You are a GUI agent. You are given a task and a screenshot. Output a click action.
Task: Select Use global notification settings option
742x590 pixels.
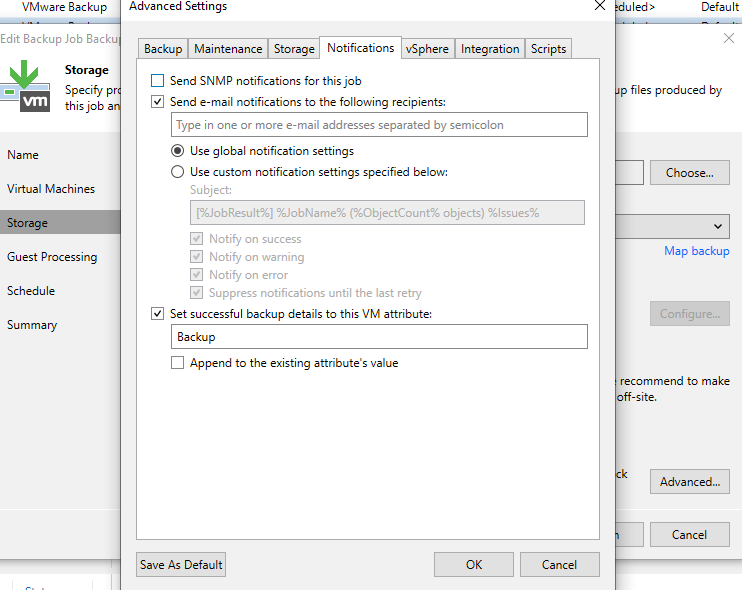click(x=177, y=151)
